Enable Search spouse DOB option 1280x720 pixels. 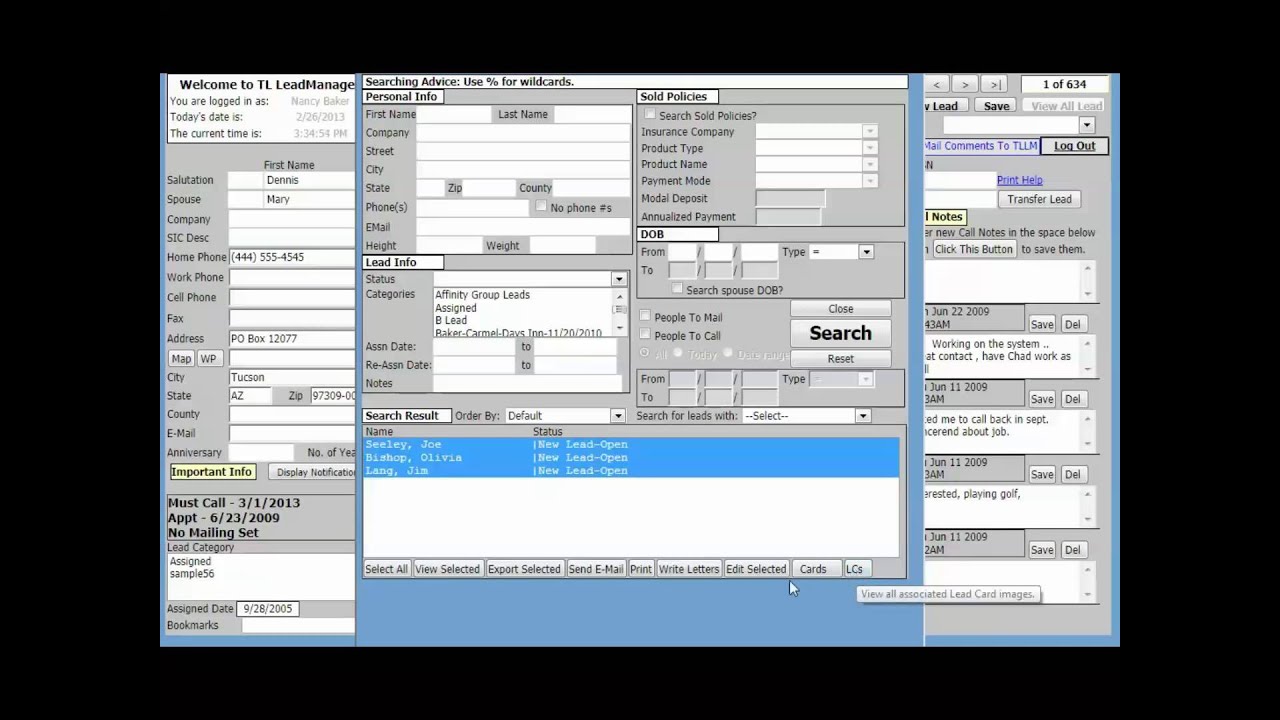coord(677,290)
